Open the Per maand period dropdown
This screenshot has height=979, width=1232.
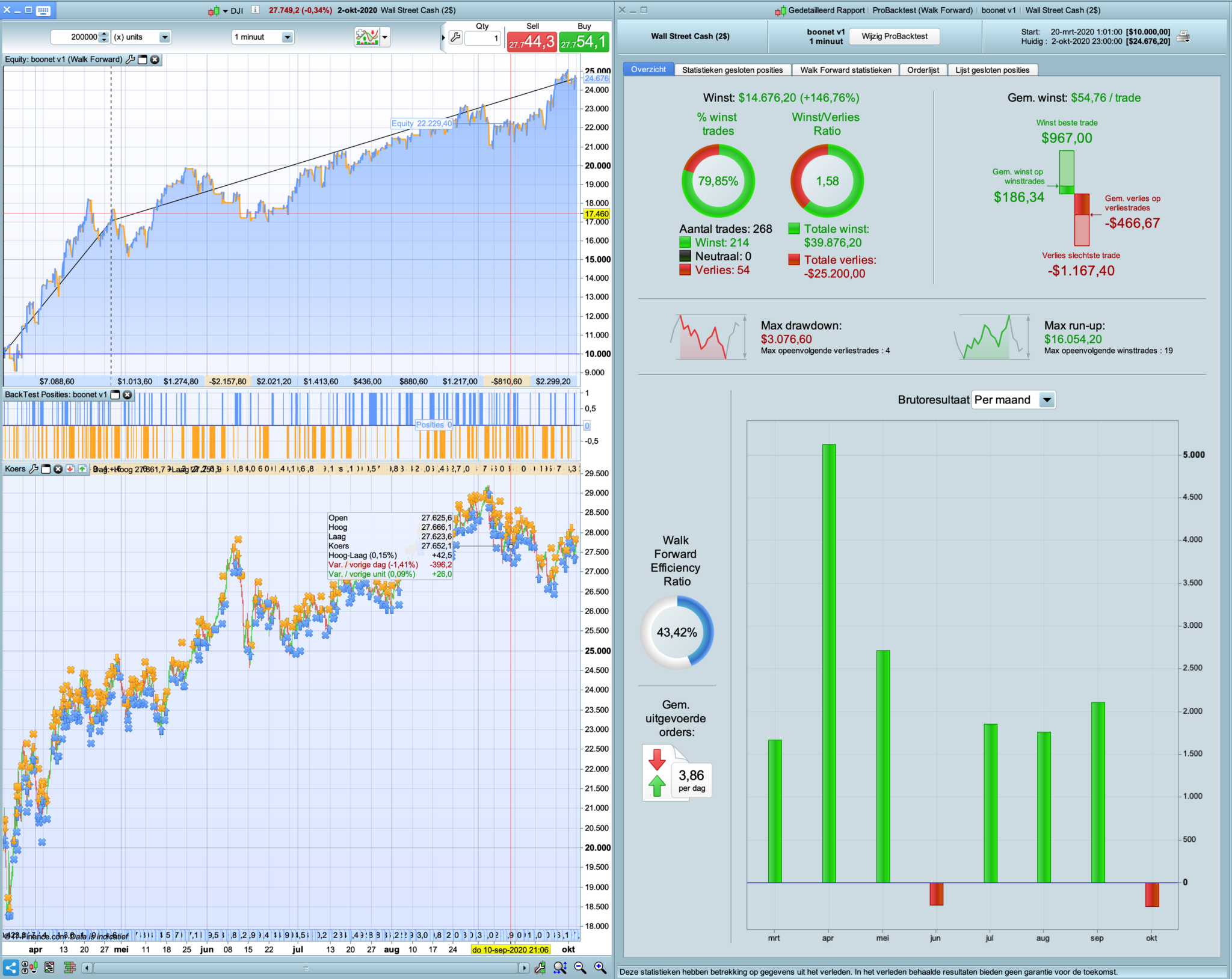tap(1047, 400)
